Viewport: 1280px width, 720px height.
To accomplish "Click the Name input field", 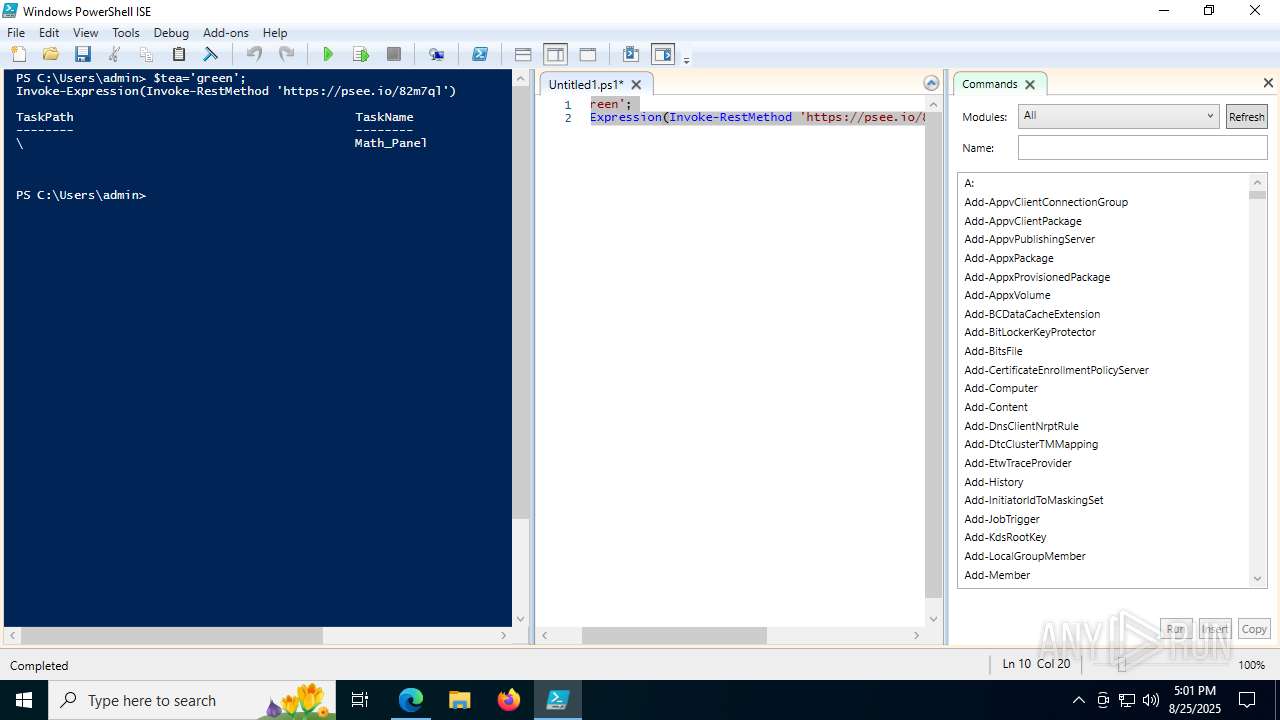I will click(x=1142, y=148).
